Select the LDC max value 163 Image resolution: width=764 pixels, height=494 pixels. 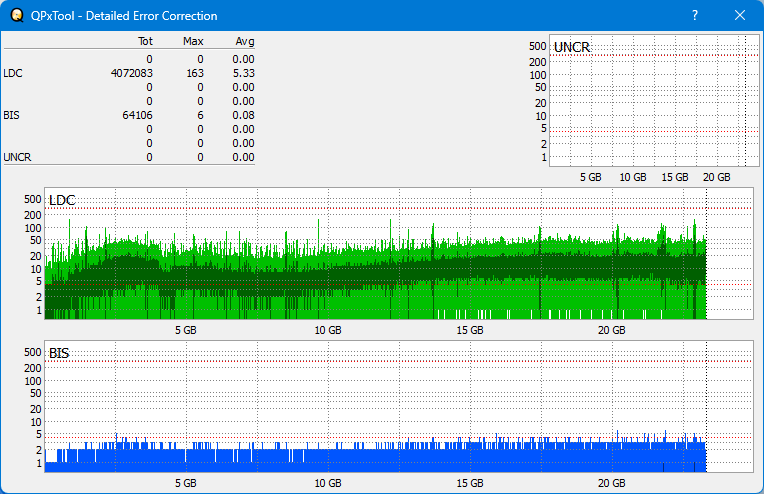tap(195, 73)
